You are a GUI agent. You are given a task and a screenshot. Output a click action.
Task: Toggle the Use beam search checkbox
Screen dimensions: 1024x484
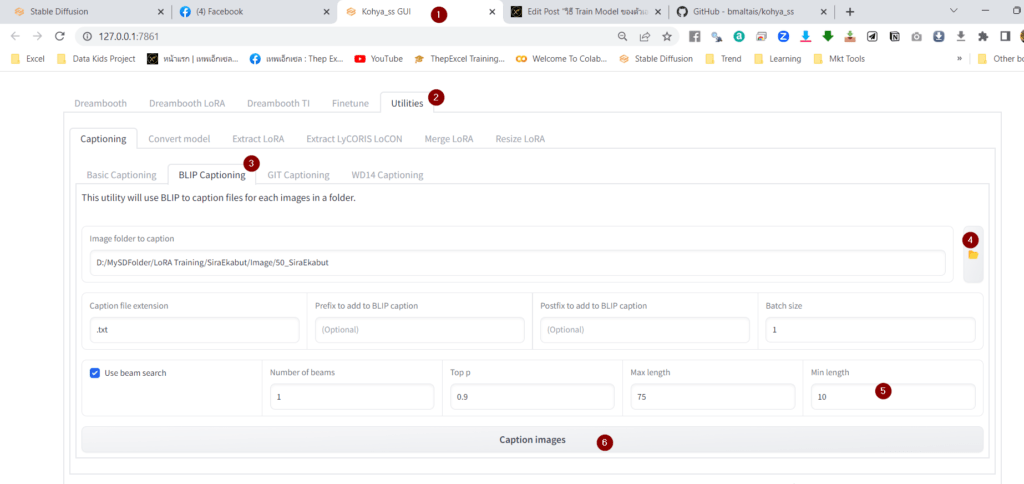click(x=95, y=373)
